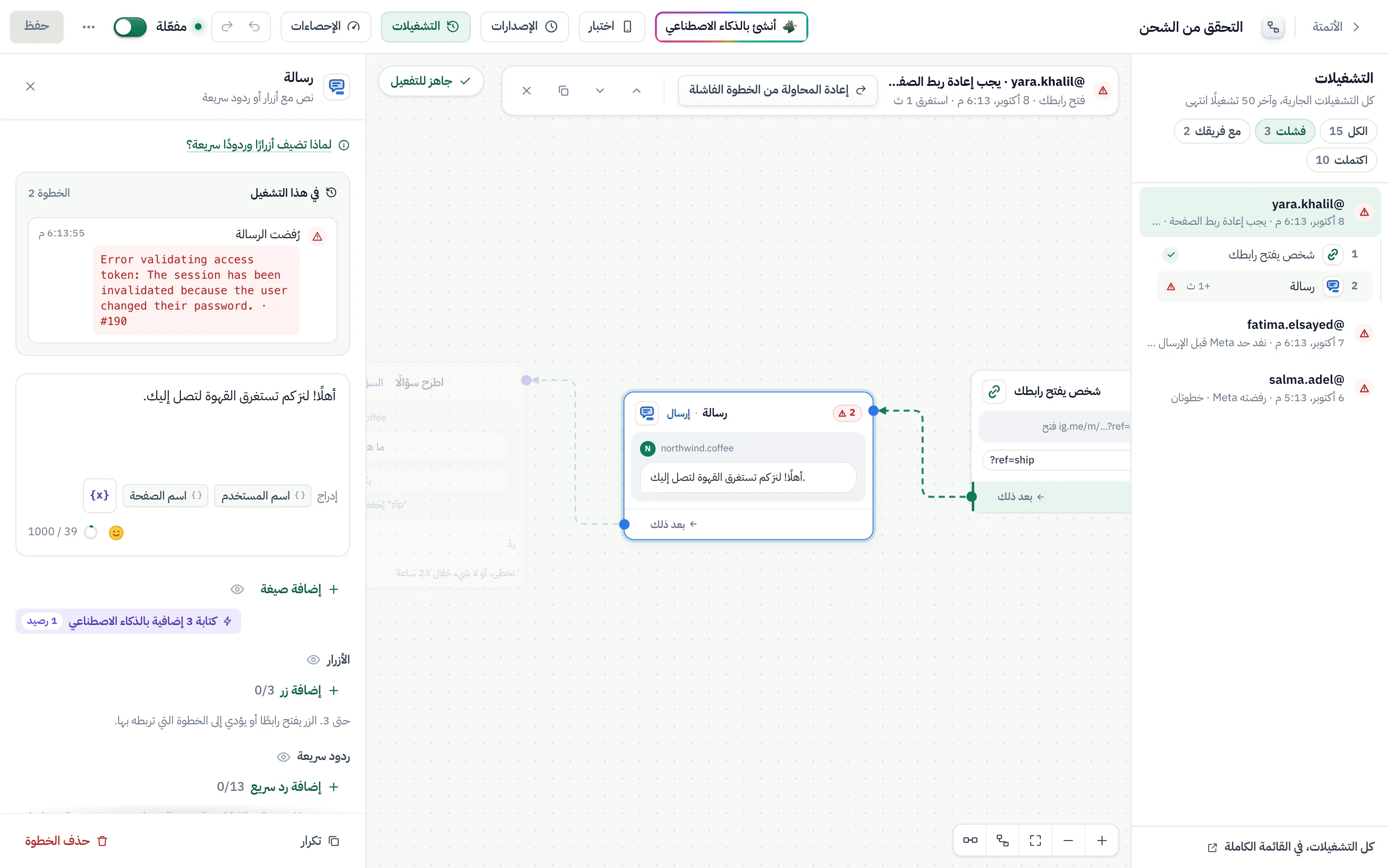This screenshot has width=1389, height=868.
Task: Click إعادة المحاولة من الخطوة الفاشلة button
Action: click(x=778, y=90)
